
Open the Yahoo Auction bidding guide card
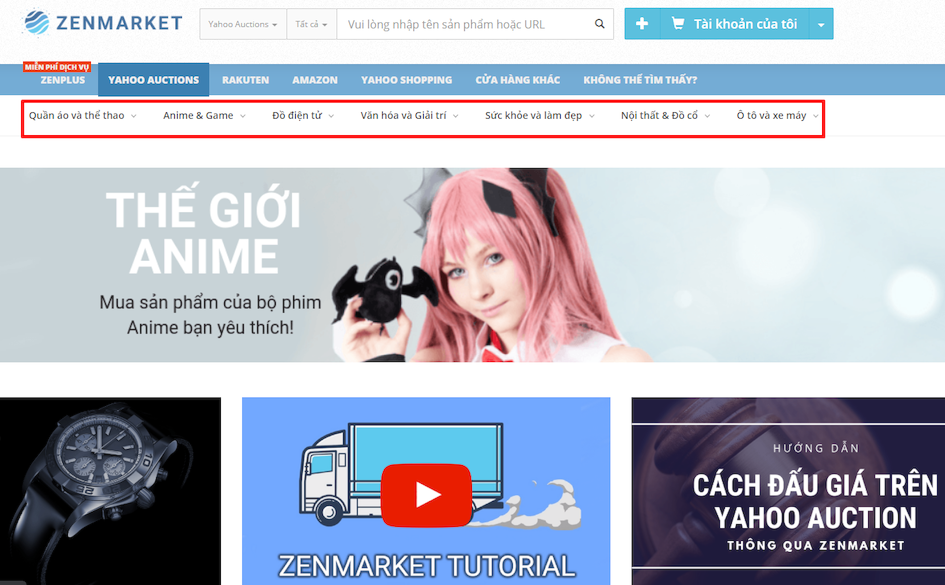[788, 491]
